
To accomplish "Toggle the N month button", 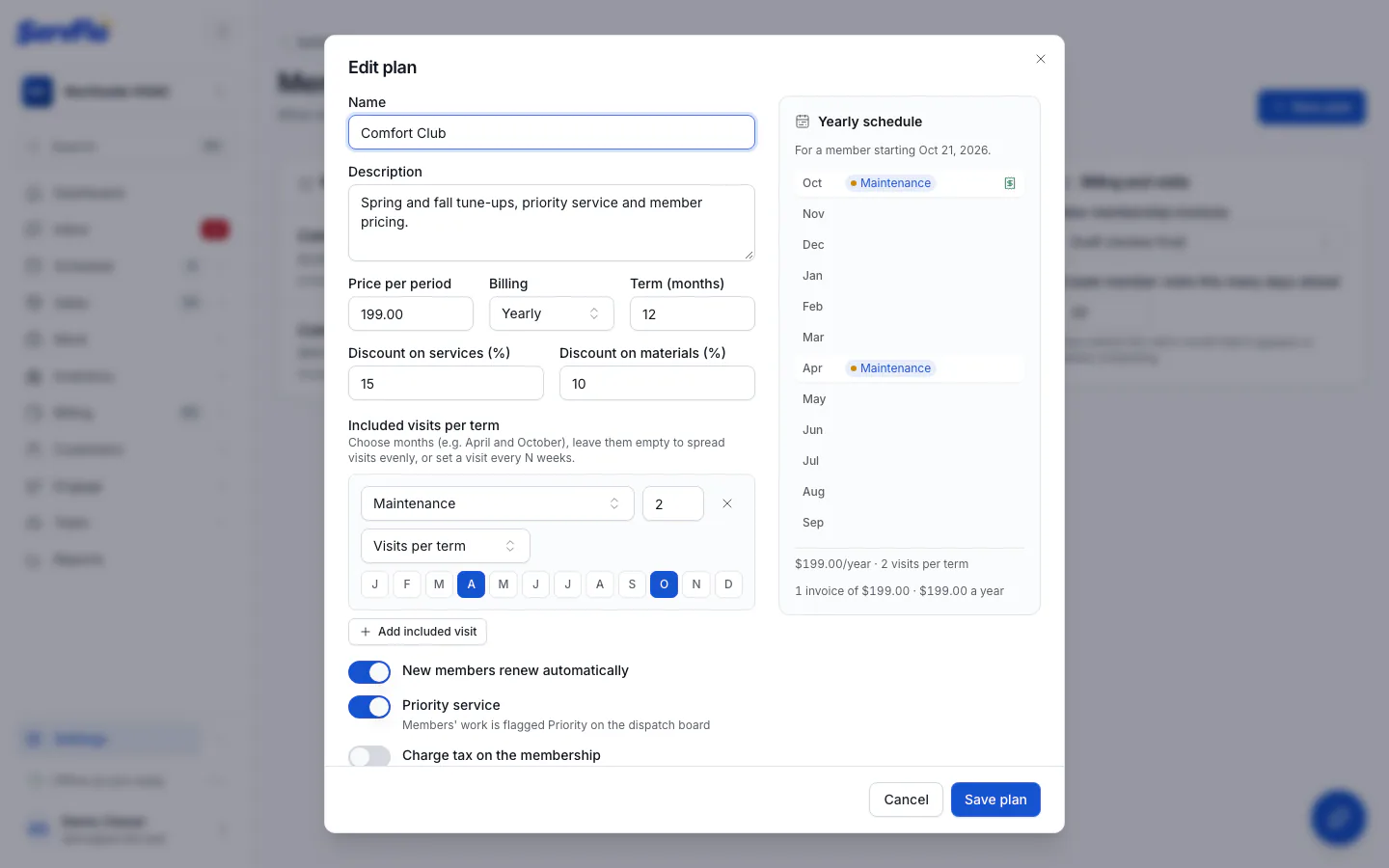I will (696, 584).
